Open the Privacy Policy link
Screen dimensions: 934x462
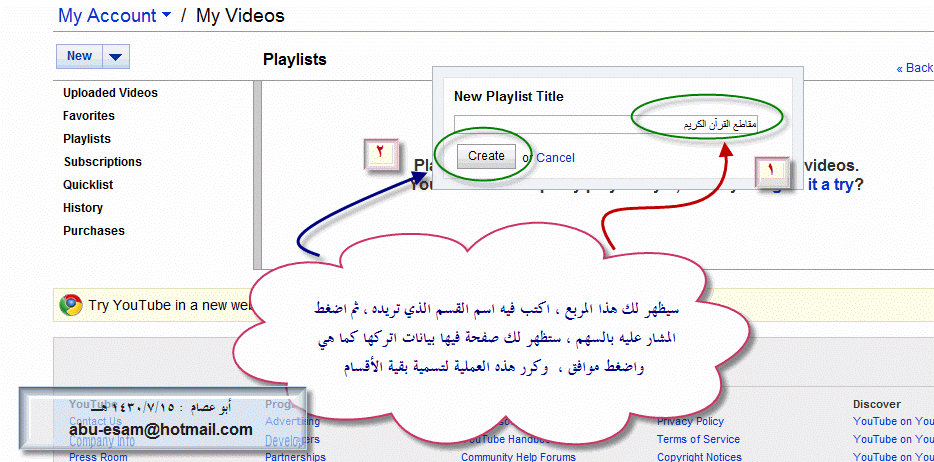click(x=690, y=422)
